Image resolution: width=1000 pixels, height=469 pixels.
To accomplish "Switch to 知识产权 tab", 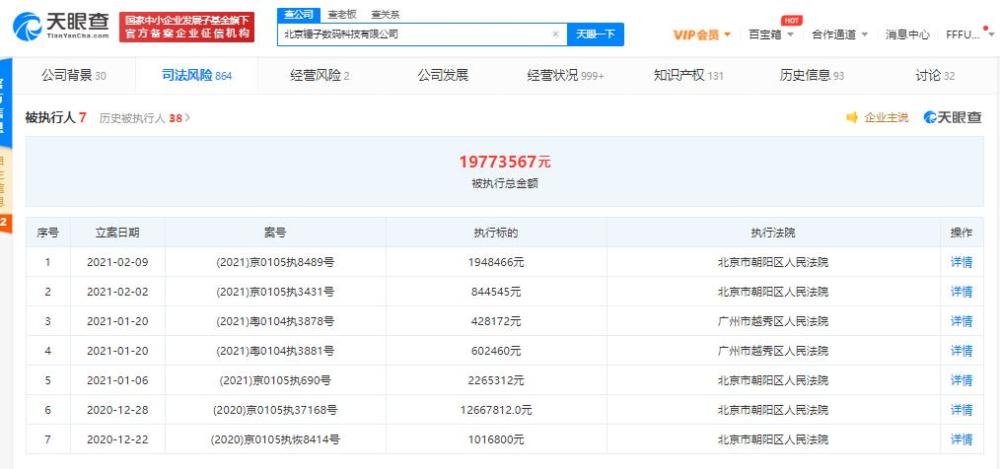I will tap(688, 76).
